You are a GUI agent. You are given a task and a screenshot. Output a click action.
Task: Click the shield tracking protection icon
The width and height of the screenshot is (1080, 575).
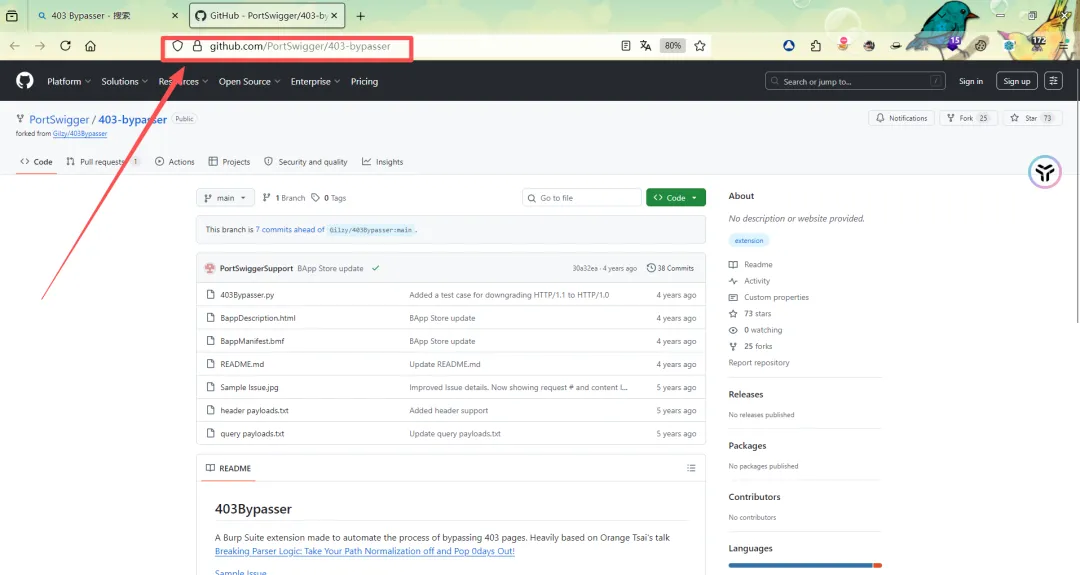178,46
